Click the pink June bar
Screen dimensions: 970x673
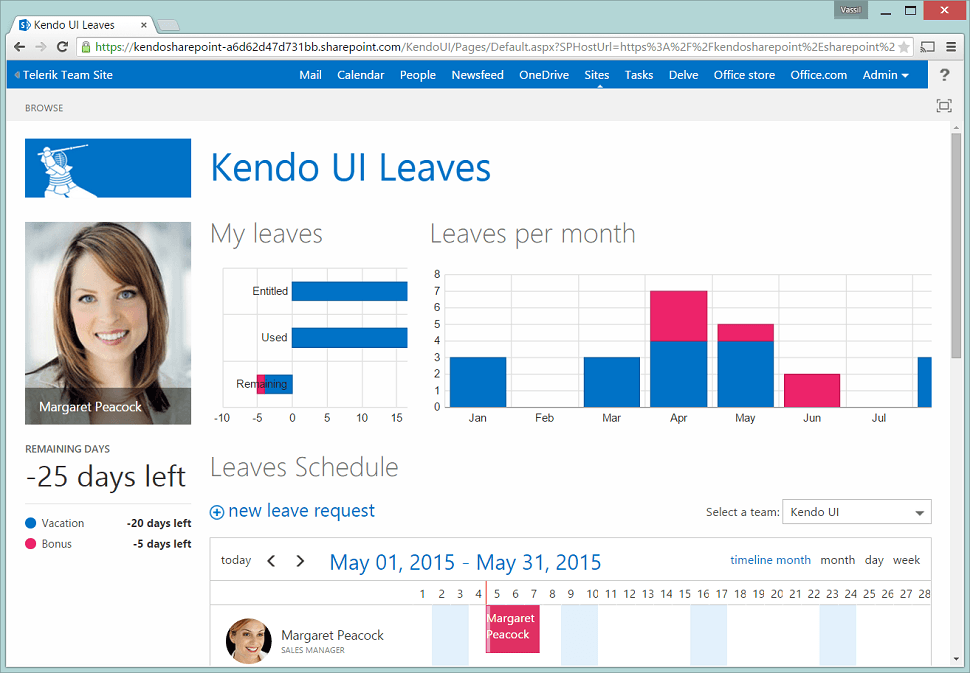coord(812,390)
